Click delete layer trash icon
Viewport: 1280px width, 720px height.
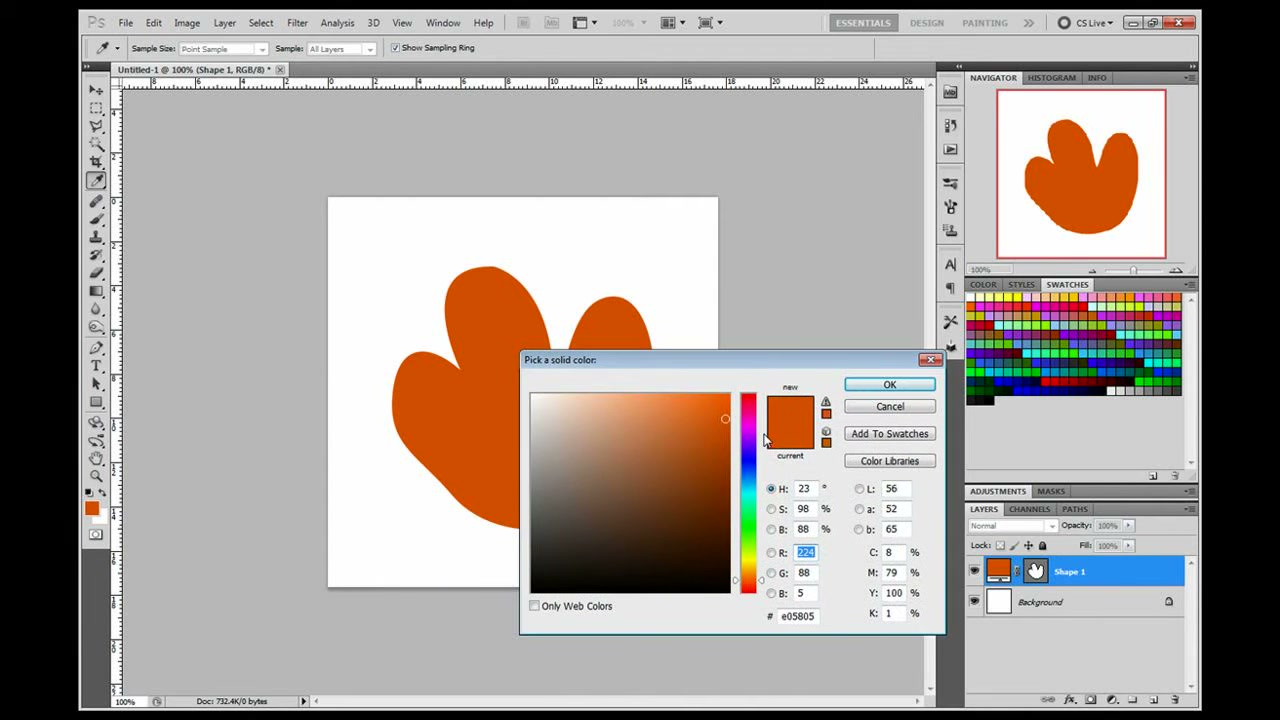coord(1175,700)
